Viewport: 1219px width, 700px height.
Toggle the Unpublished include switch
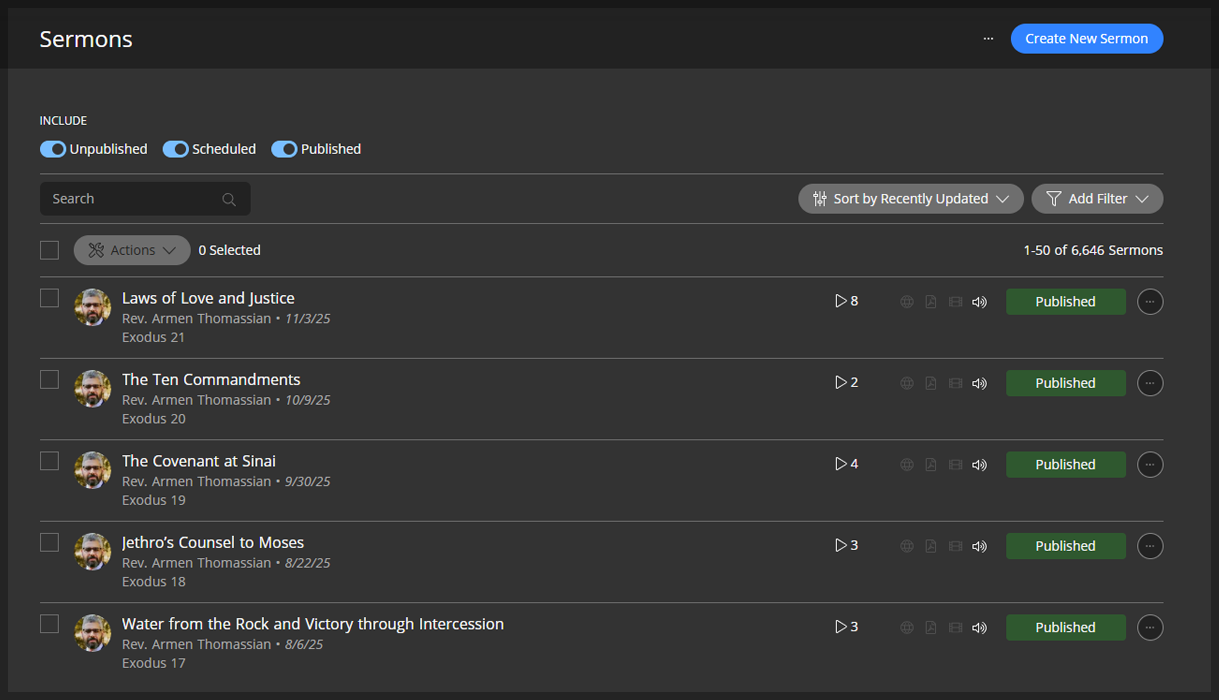coord(53,149)
